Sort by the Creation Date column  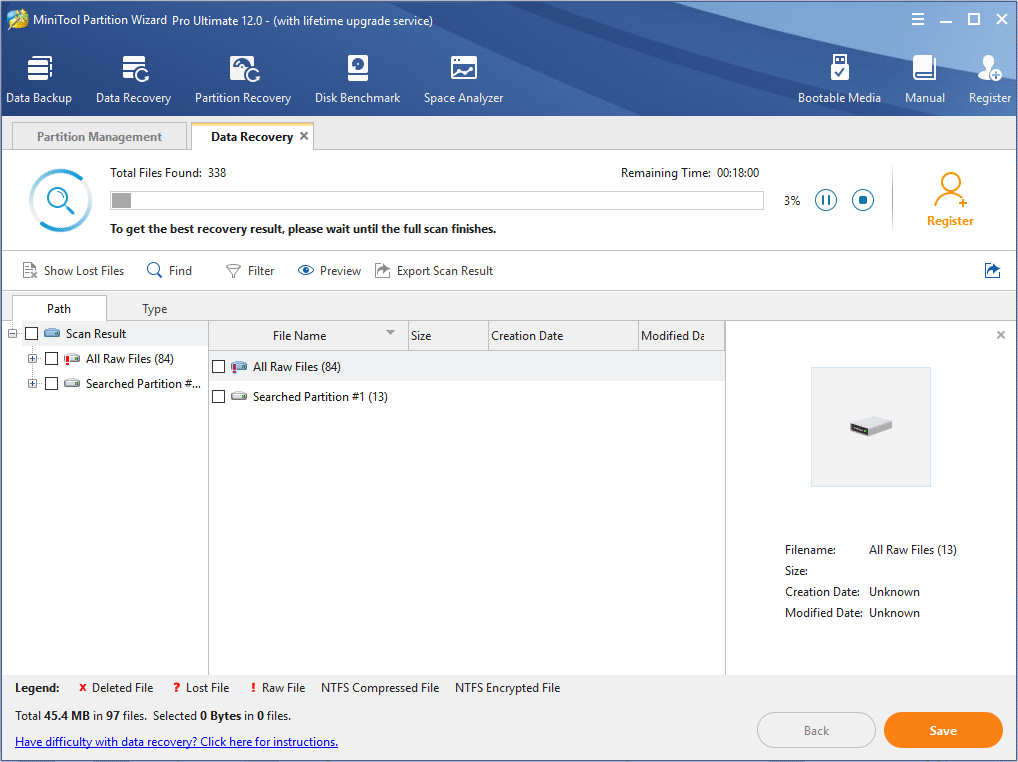click(x=564, y=336)
